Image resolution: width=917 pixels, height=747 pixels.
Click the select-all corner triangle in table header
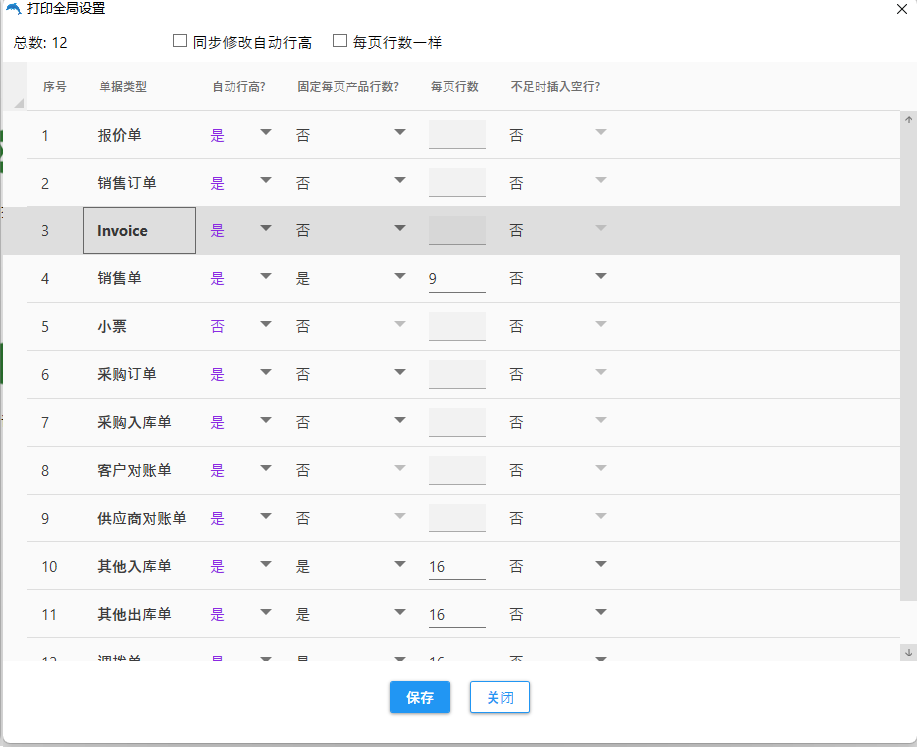tap(19, 102)
